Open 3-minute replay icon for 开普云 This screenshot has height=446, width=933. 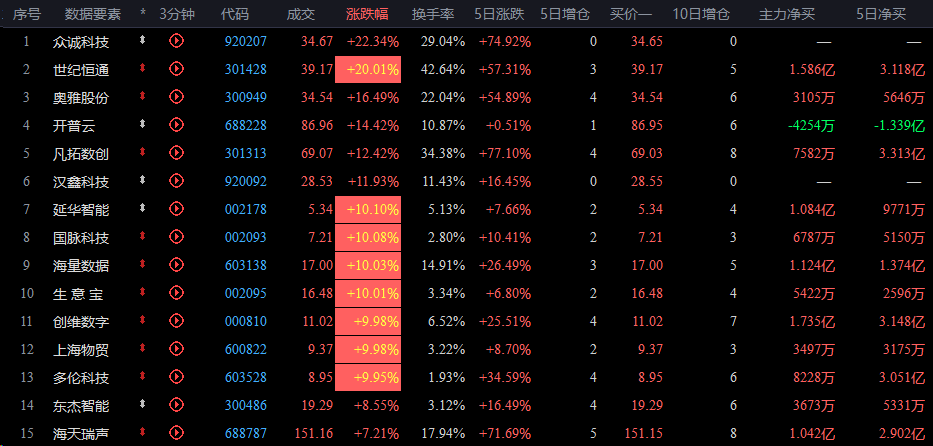coord(176,125)
